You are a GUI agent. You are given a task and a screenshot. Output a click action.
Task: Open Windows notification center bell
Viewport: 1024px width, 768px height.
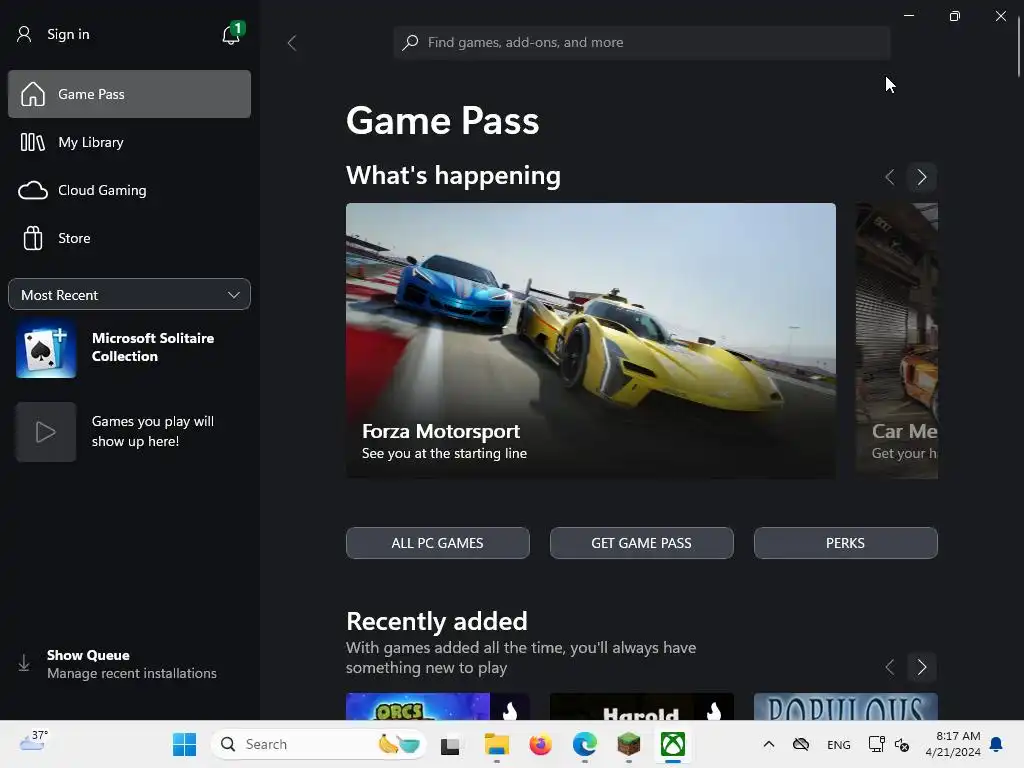(996, 744)
